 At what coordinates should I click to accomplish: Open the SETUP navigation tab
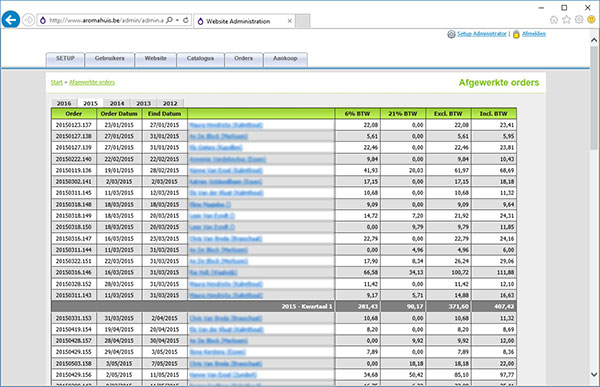click(65, 59)
